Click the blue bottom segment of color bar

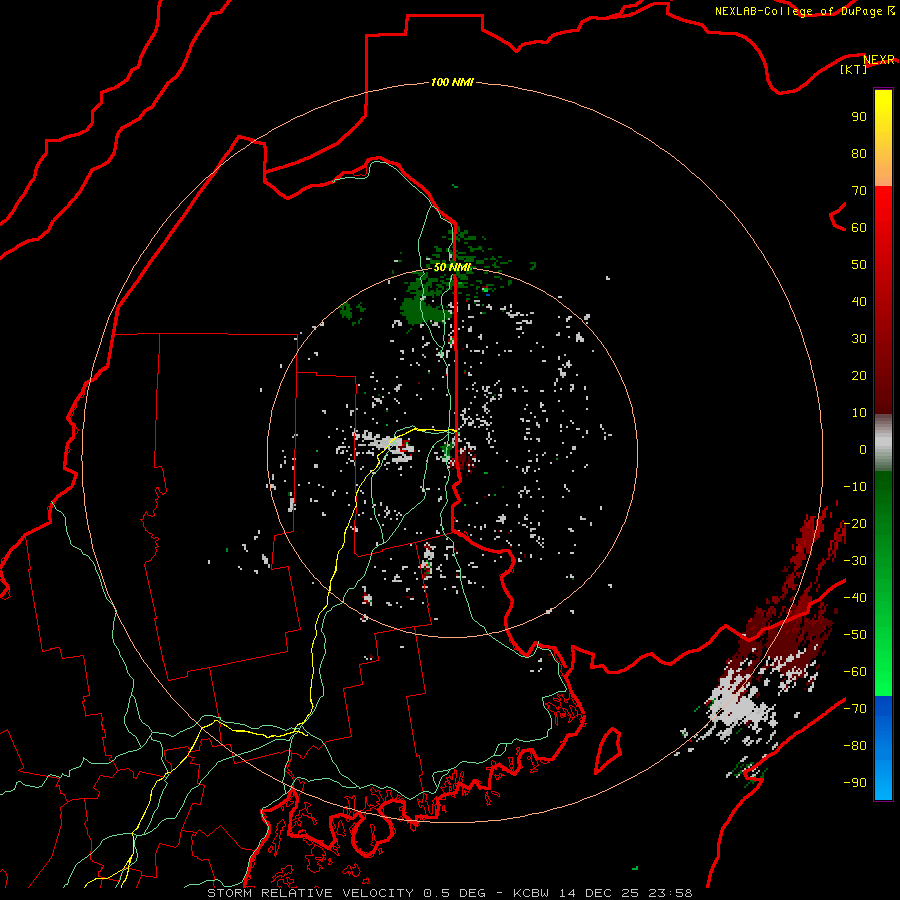coord(883,748)
